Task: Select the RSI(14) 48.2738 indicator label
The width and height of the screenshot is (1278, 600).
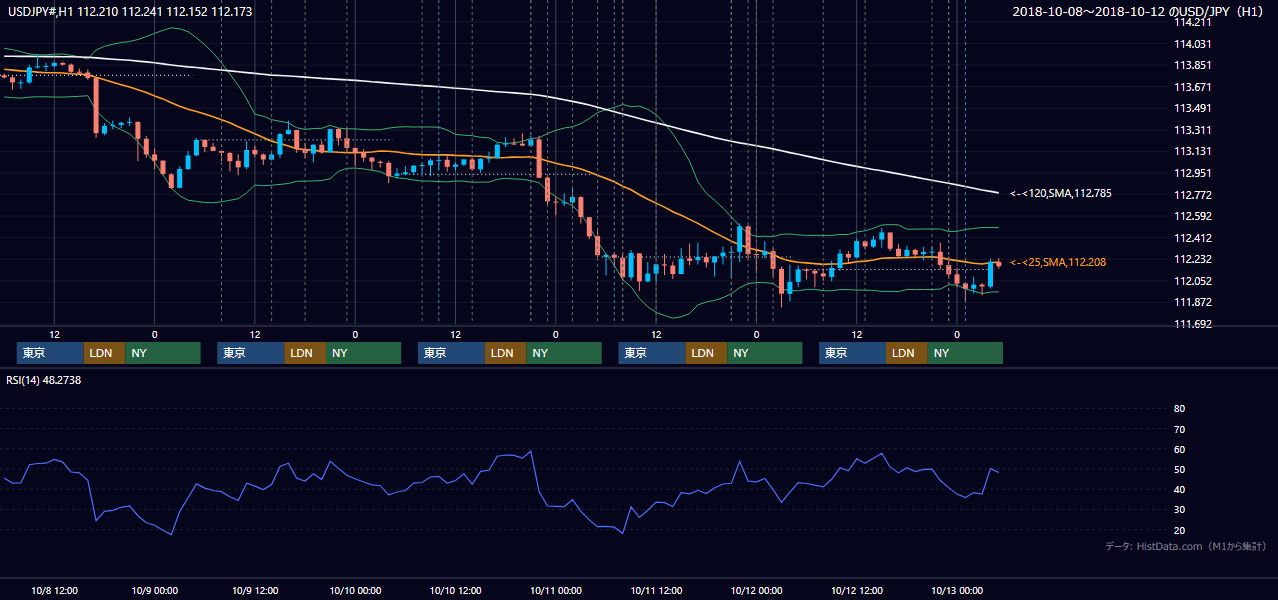Action: click(44, 380)
